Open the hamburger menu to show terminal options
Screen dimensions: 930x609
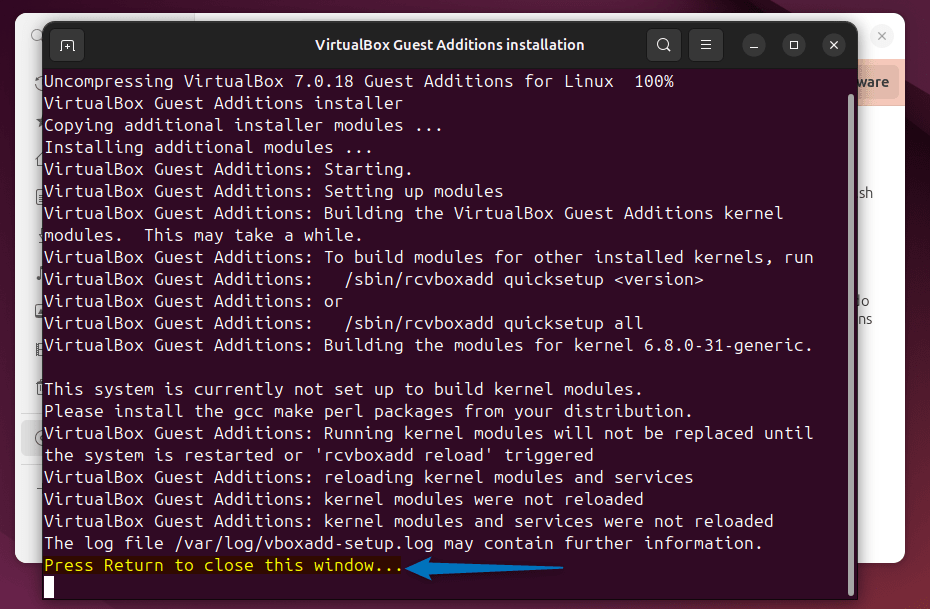coord(705,45)
